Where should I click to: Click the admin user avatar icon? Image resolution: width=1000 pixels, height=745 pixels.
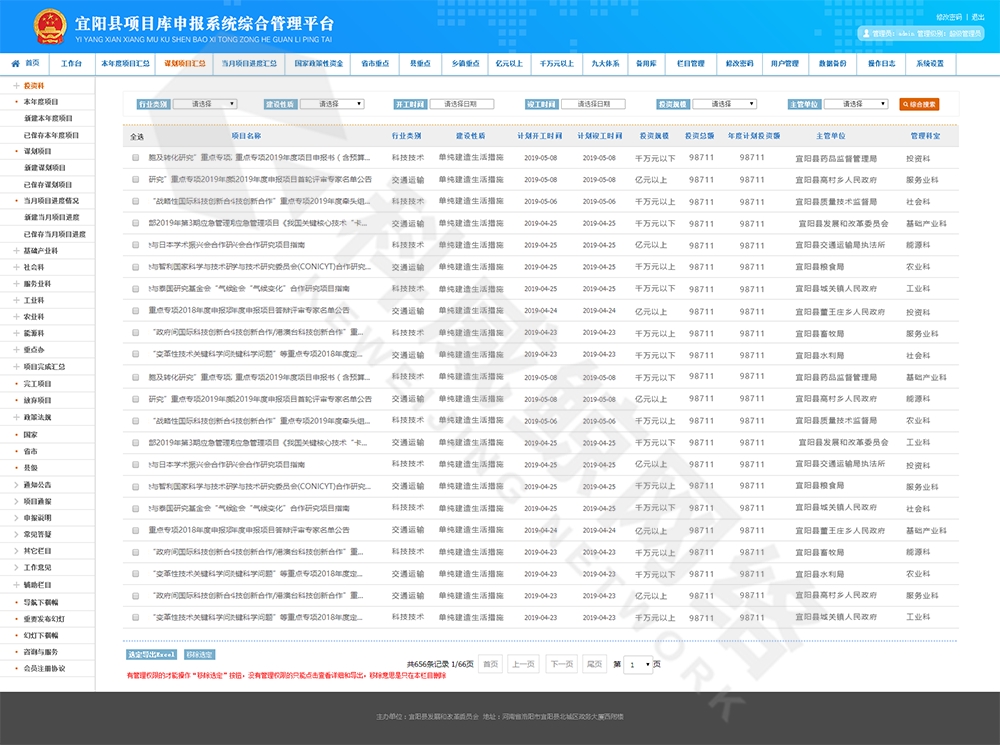click(x=866, y=33)
